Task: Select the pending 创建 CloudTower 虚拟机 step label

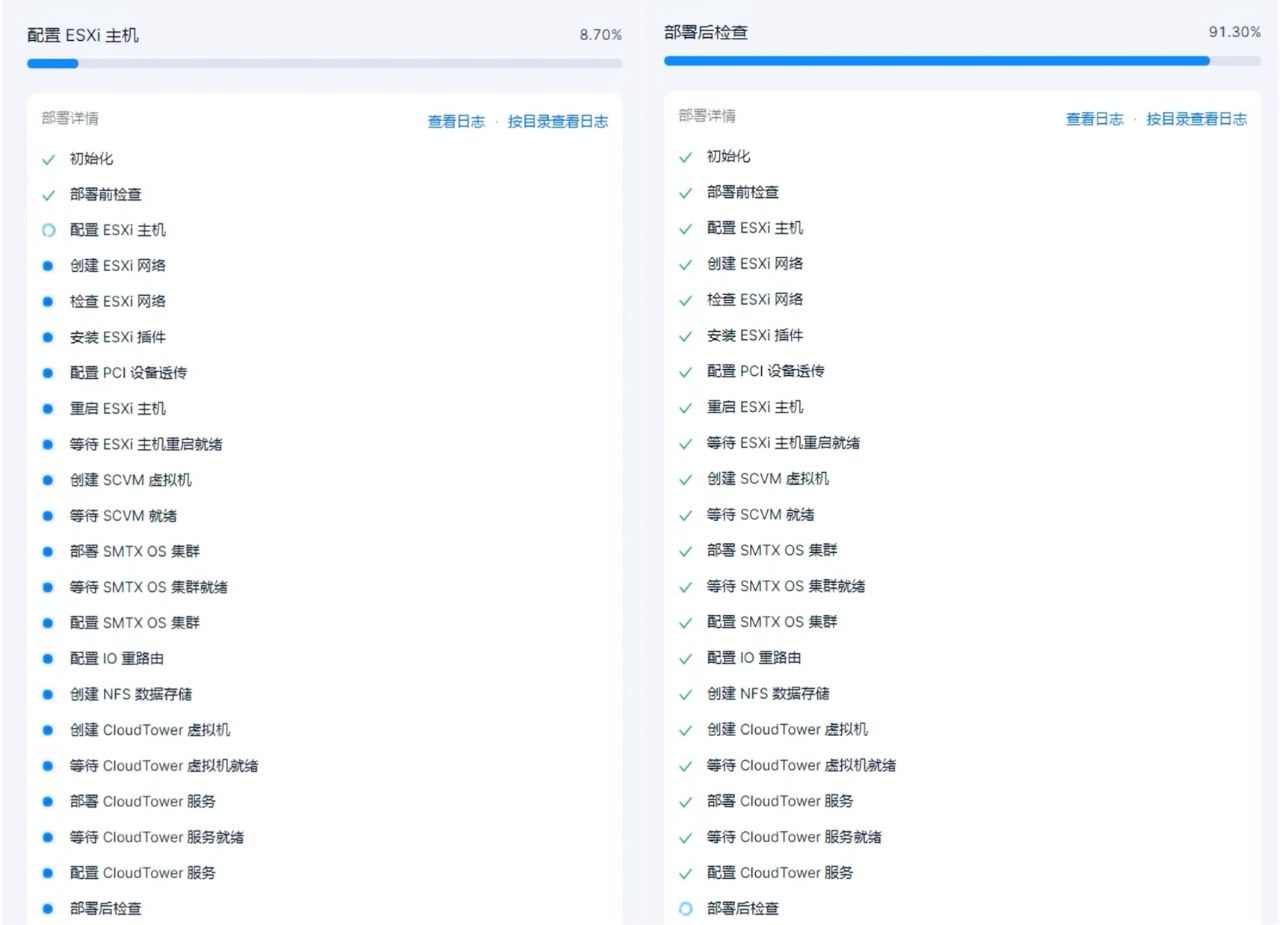Action: (150, 730)
